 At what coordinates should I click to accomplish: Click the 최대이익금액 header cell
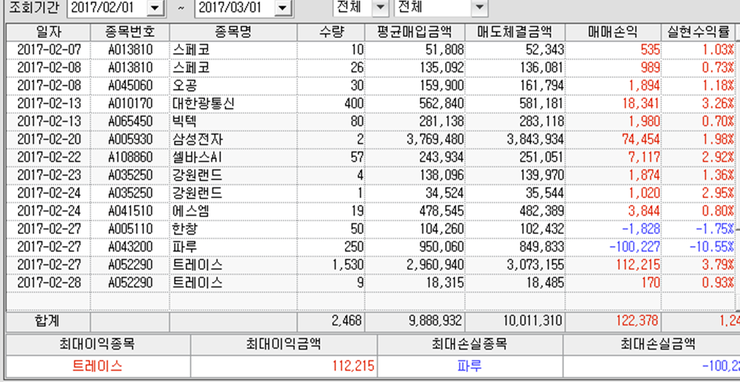[284, 344]
